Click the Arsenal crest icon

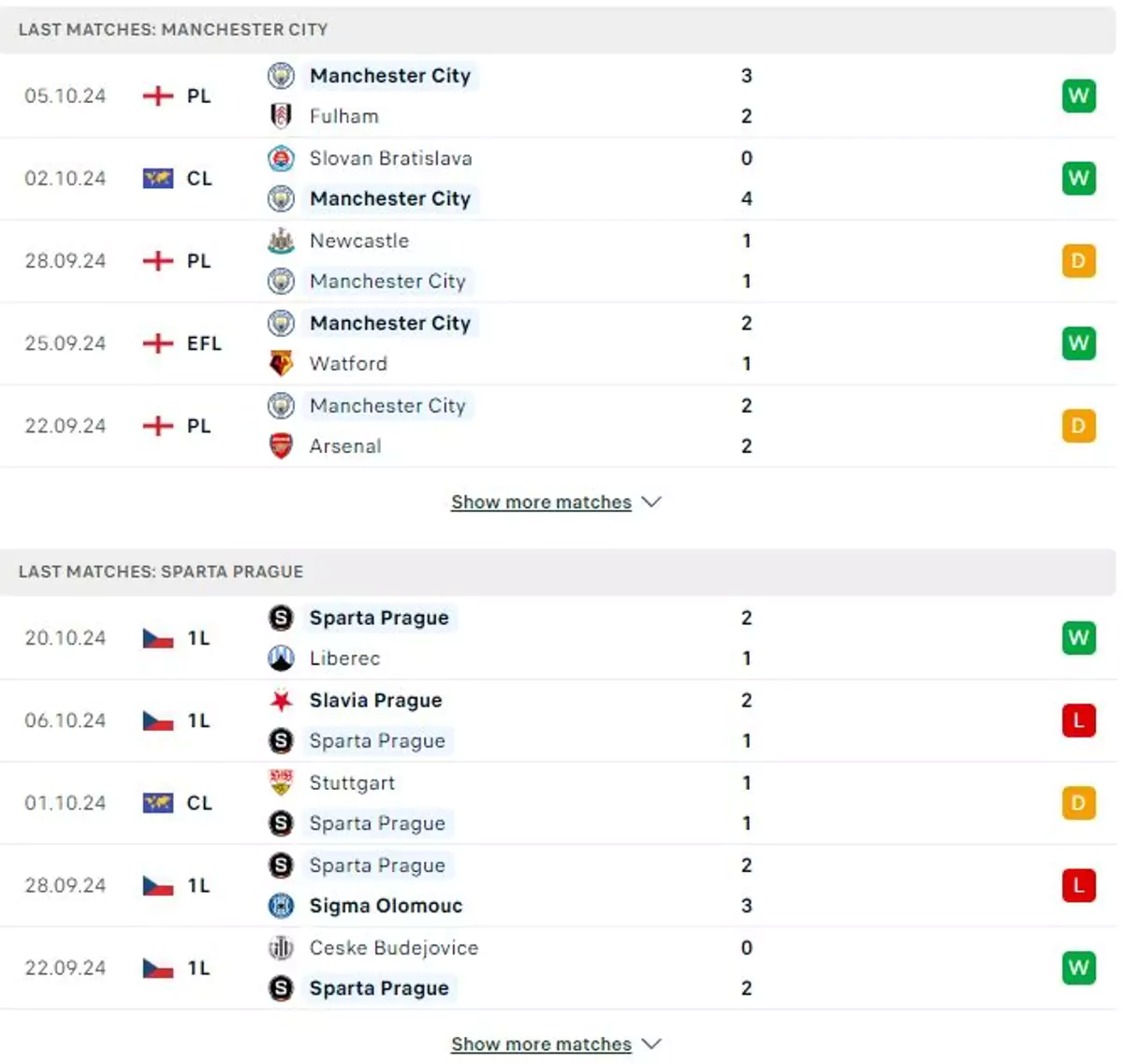(281, 445)
